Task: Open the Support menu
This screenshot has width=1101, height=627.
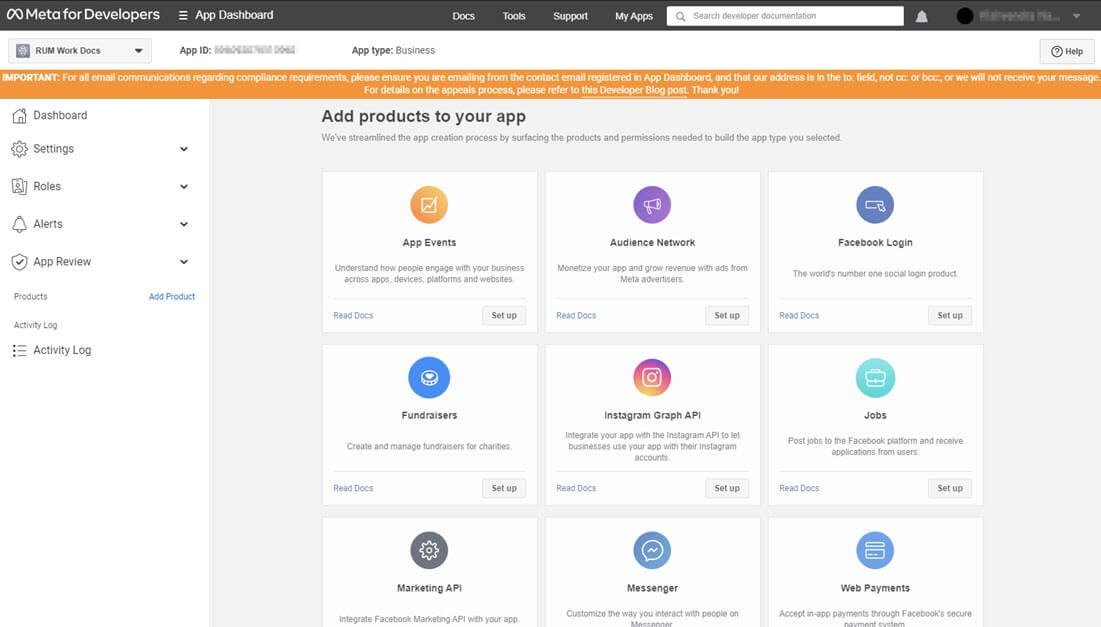Action: click(570, 15)
